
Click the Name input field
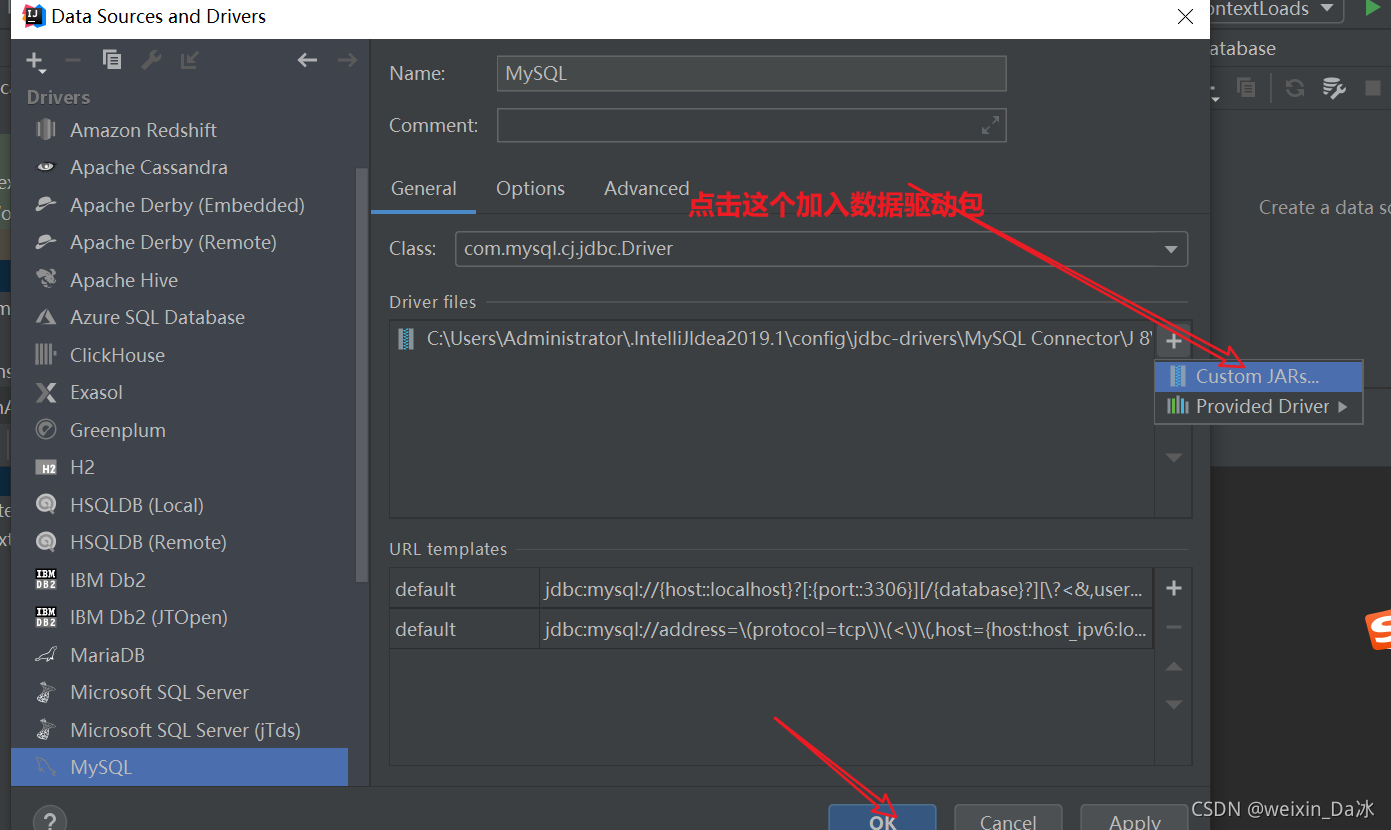[751, 73]
